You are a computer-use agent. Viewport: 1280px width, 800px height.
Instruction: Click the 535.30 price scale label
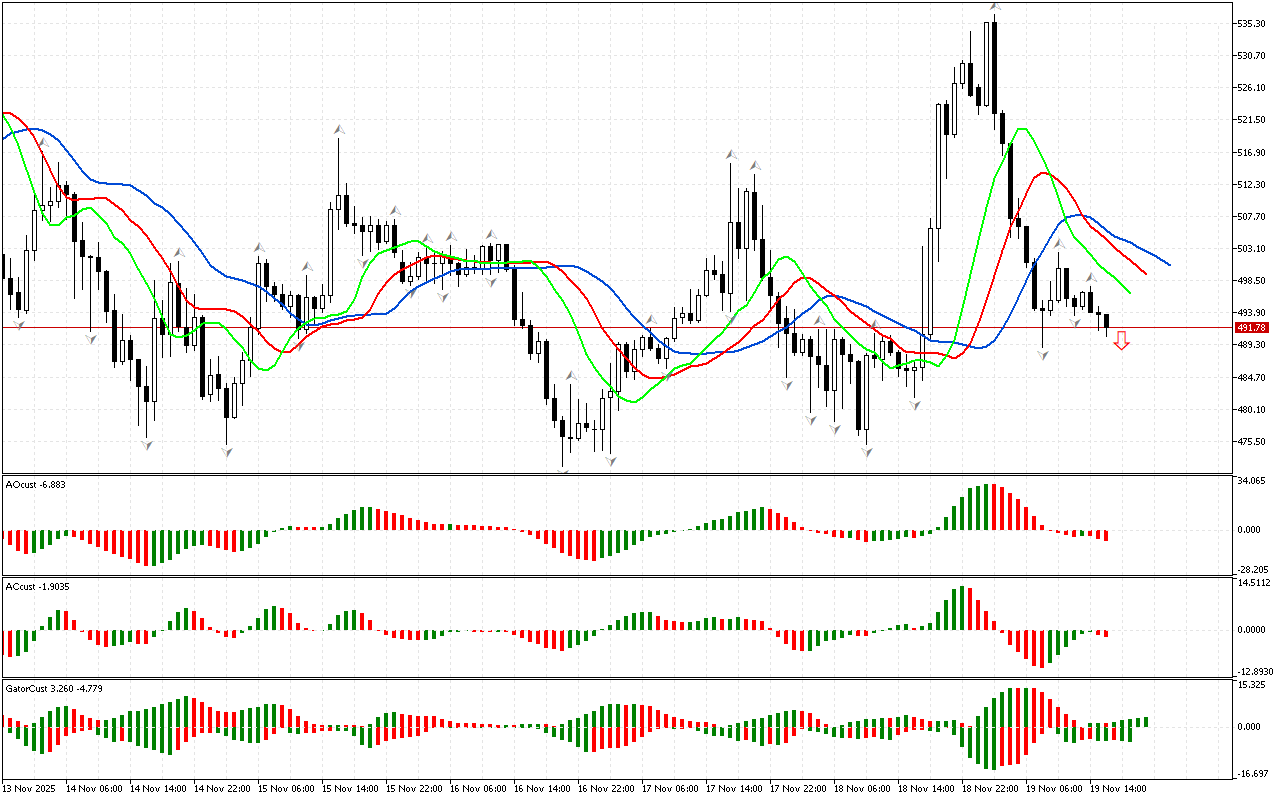point(1253,23)
